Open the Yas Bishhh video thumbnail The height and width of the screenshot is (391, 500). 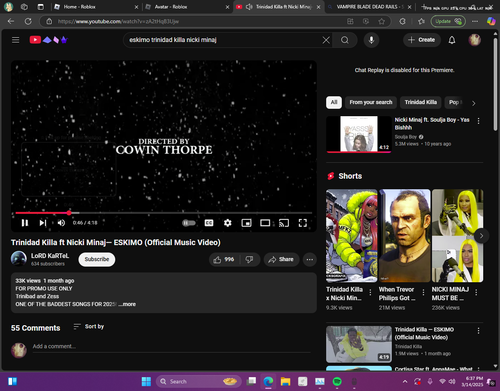click(x=359, y=134)
